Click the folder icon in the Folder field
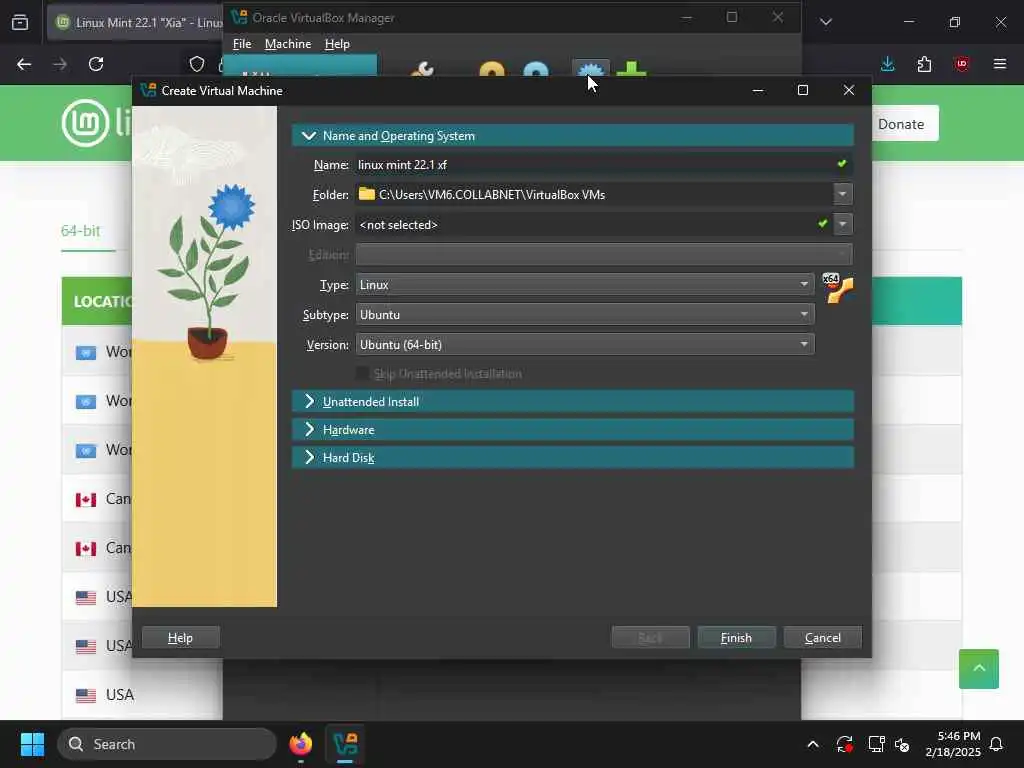Image resolution: width=1024 pixels, height=768 pixels. (x=367, y=194)
